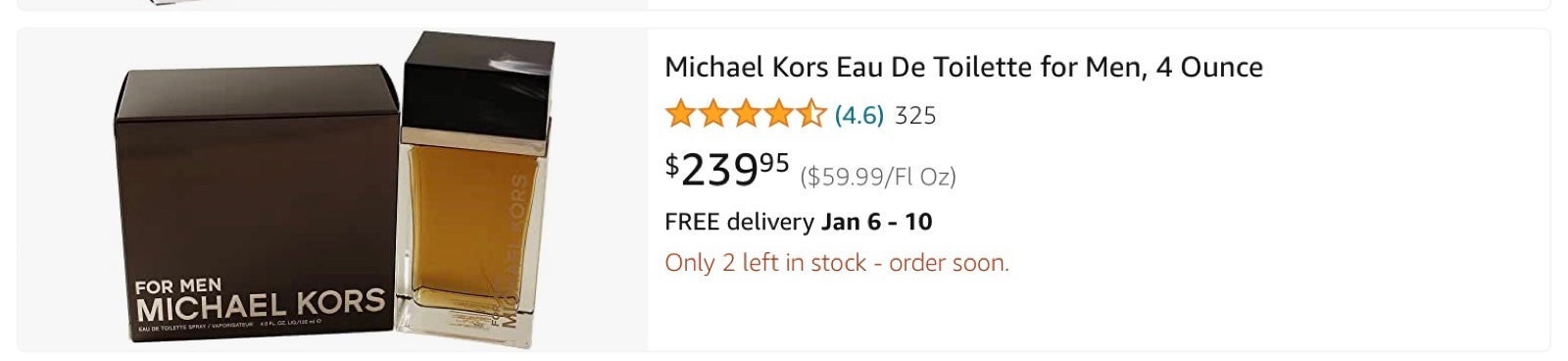
Task: Click the dollar sign before the price
Action: click(x=672, y=165)
